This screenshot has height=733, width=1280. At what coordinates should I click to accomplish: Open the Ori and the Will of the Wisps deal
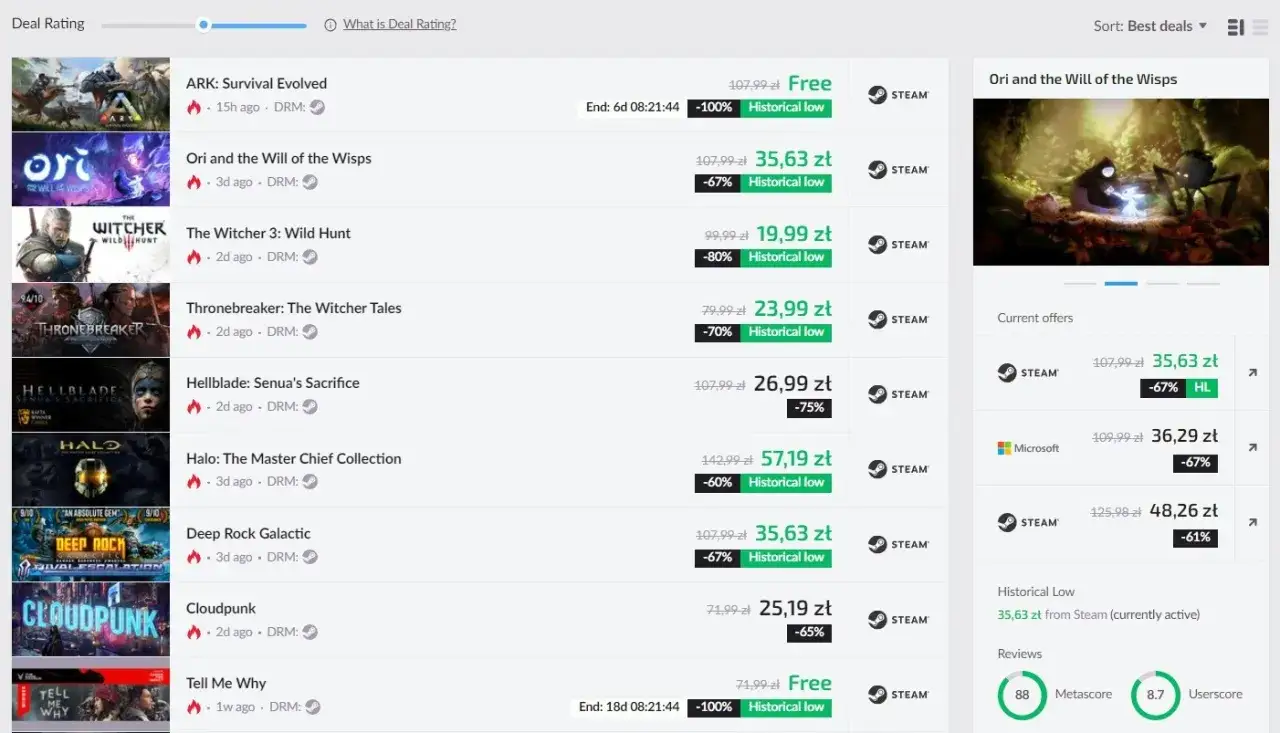(278, 158)
